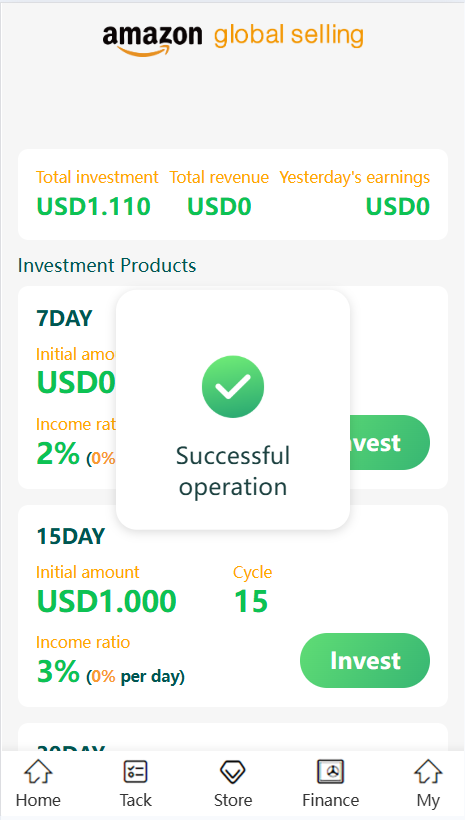Image resolution: width=465 pixels, height=820 pixels.
Task: Invest in the 7DAY product
Action: (390, 442)
